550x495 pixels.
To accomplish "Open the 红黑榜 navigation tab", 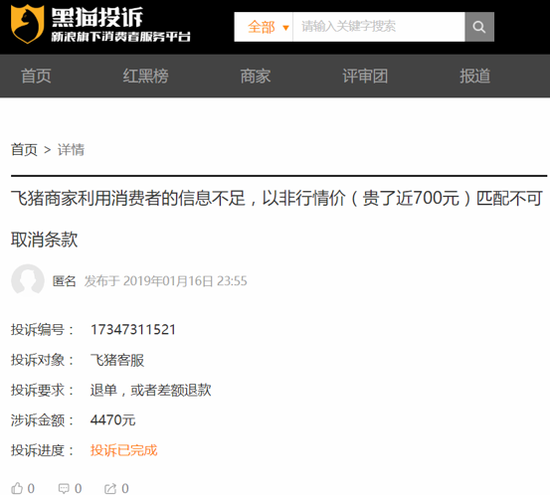I will 146,76.
